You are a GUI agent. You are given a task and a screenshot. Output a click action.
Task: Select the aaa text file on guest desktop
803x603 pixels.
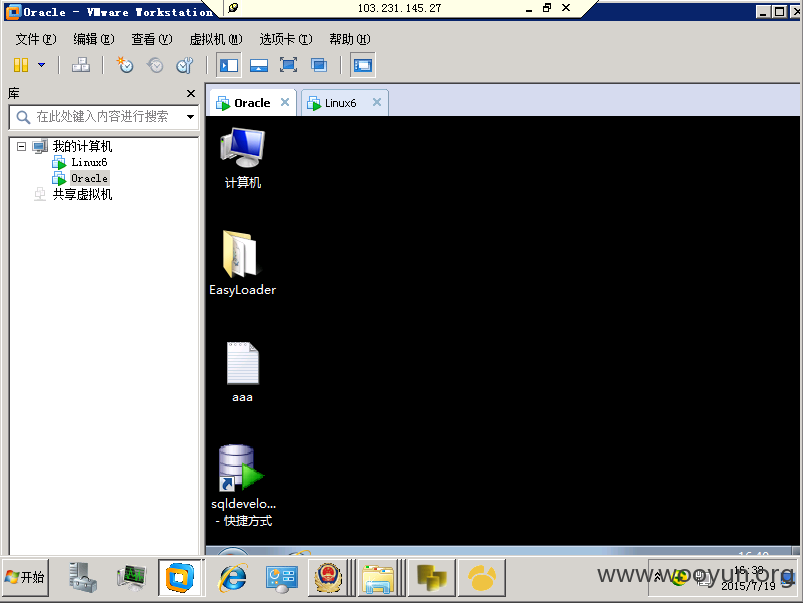[242, 372]
